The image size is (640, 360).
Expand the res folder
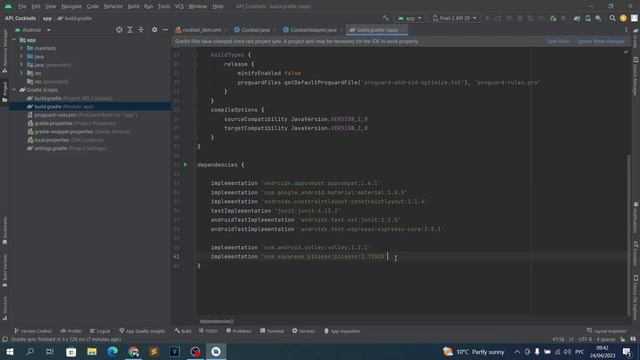point(21,73)
